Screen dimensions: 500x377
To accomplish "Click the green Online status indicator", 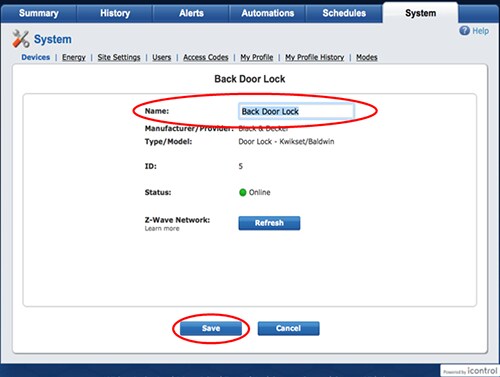I will click(243, 192).
